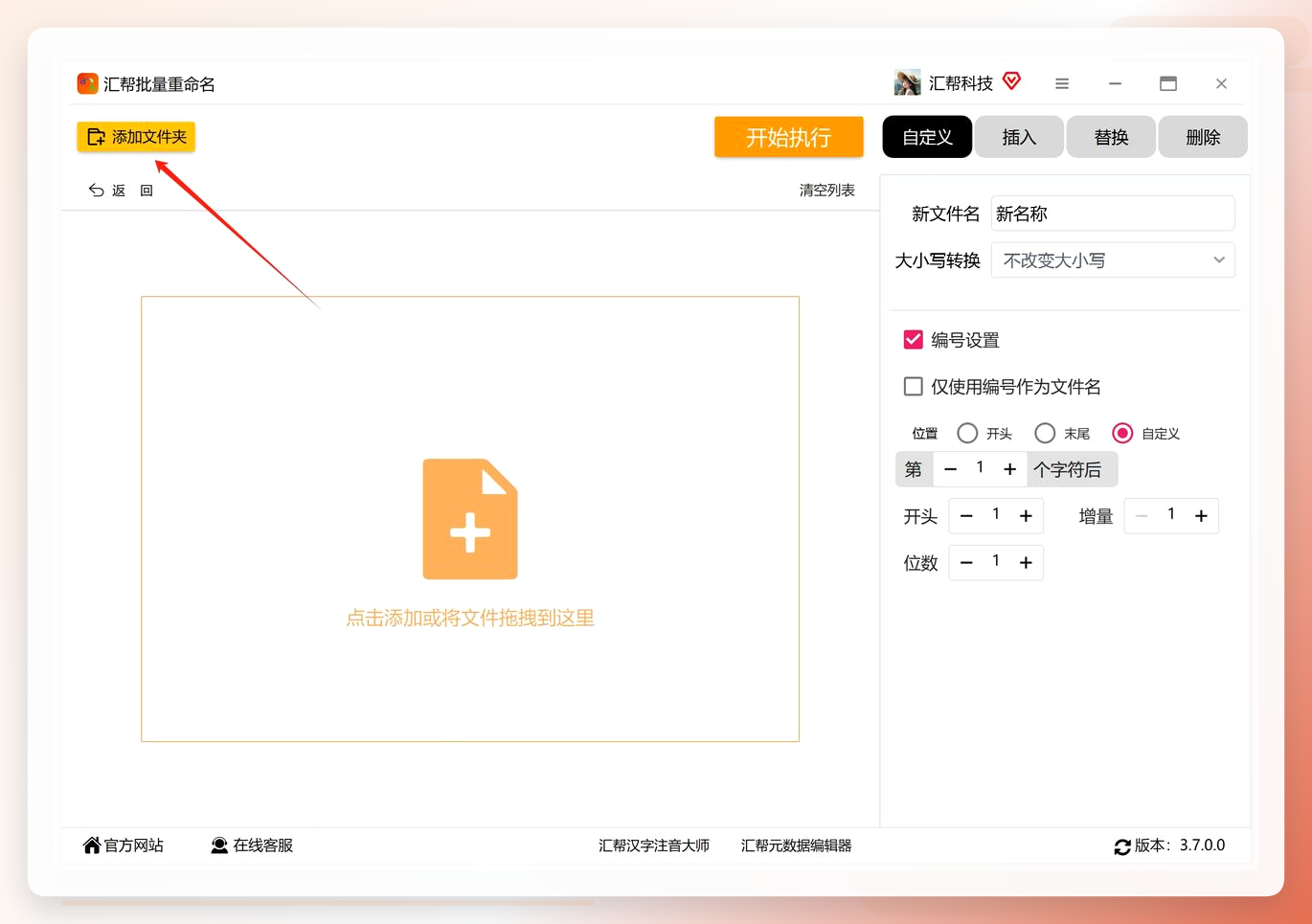This screenshot has width=1312, height=924.
Task: Click 清空列表 to clear the list
Action: pyautogui.click(x=827, y=191)
